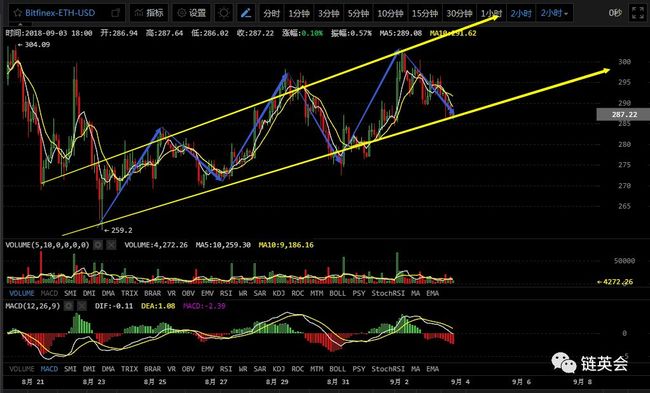Select VR in the indicator row above the MACD panel
The height and width of the screenshot is (393, 650).
(x=172, y=293)
